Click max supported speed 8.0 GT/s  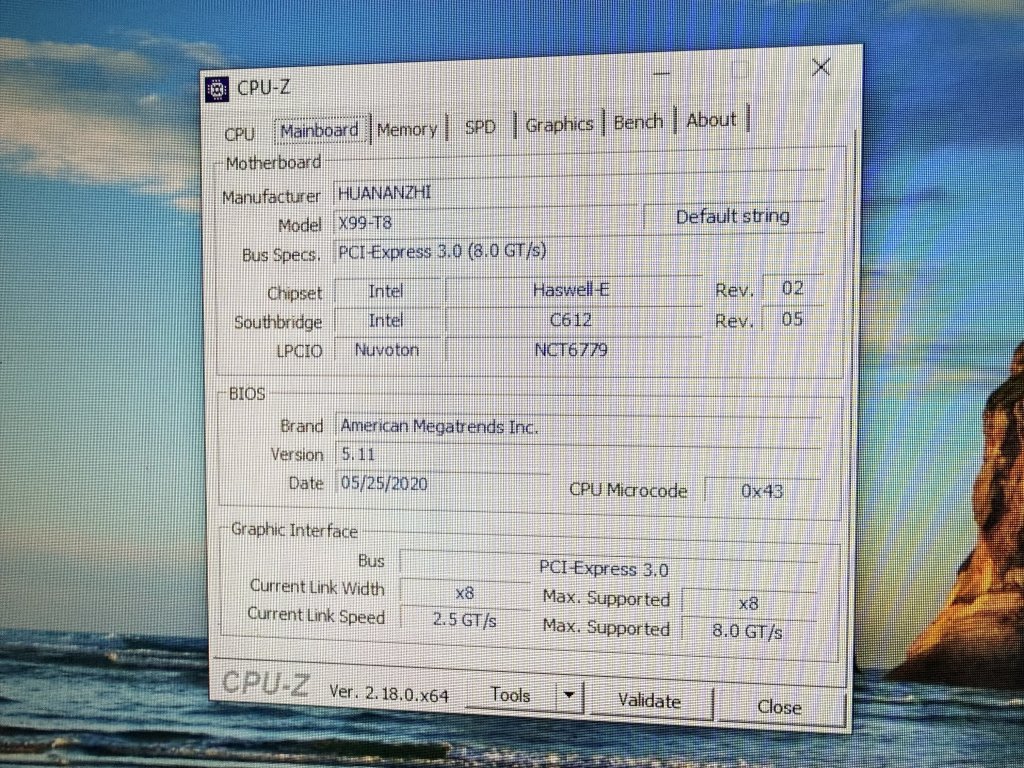coord(748,632)
